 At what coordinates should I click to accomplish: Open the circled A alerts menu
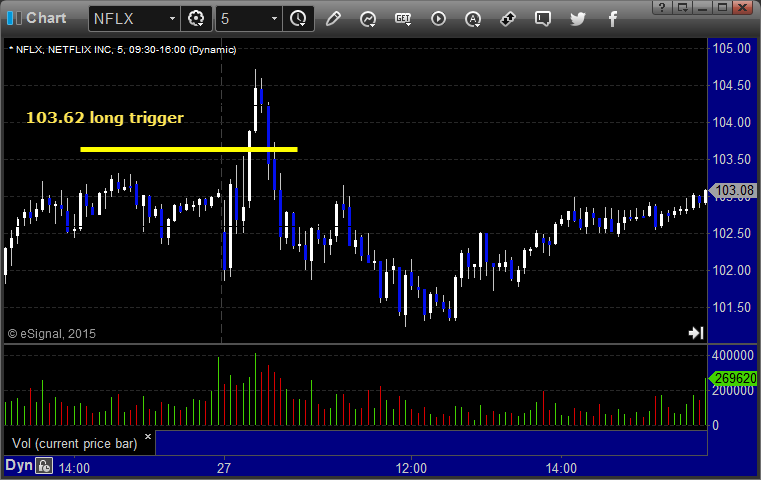pyautogui.click(x=473, y=19)
